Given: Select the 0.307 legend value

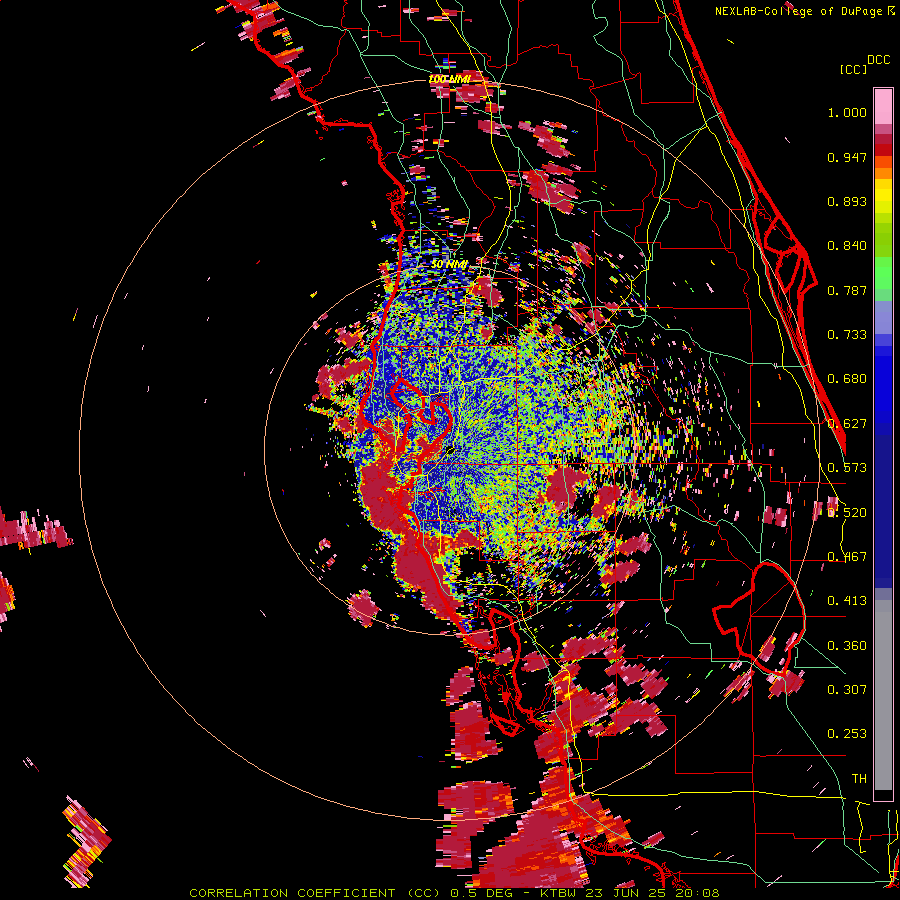Looking at the screenshot, I should (x=847, y=690).
